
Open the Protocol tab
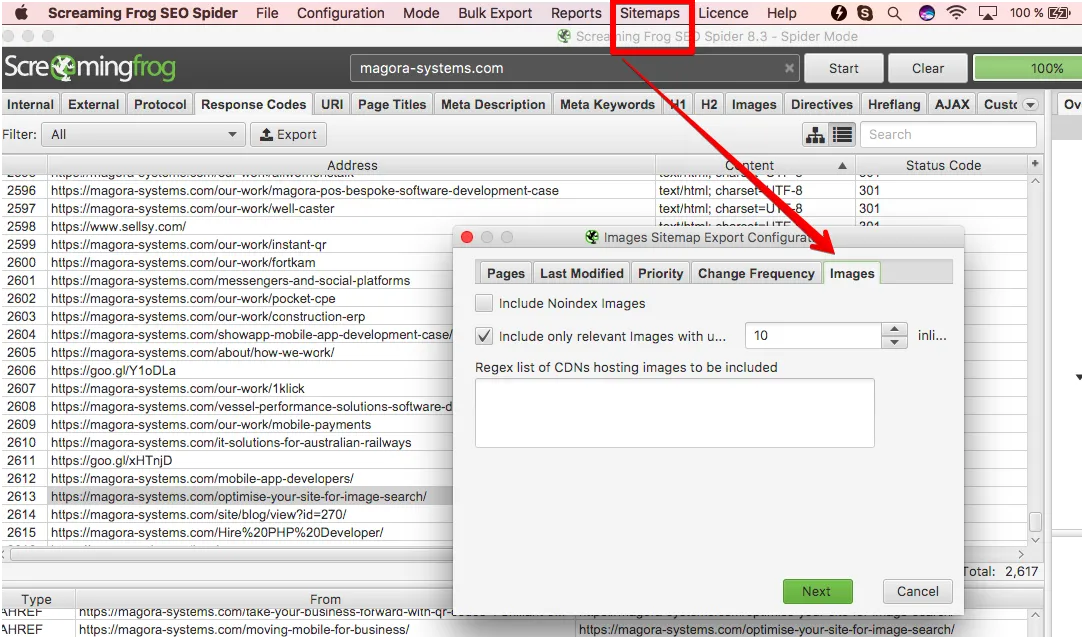160,104
